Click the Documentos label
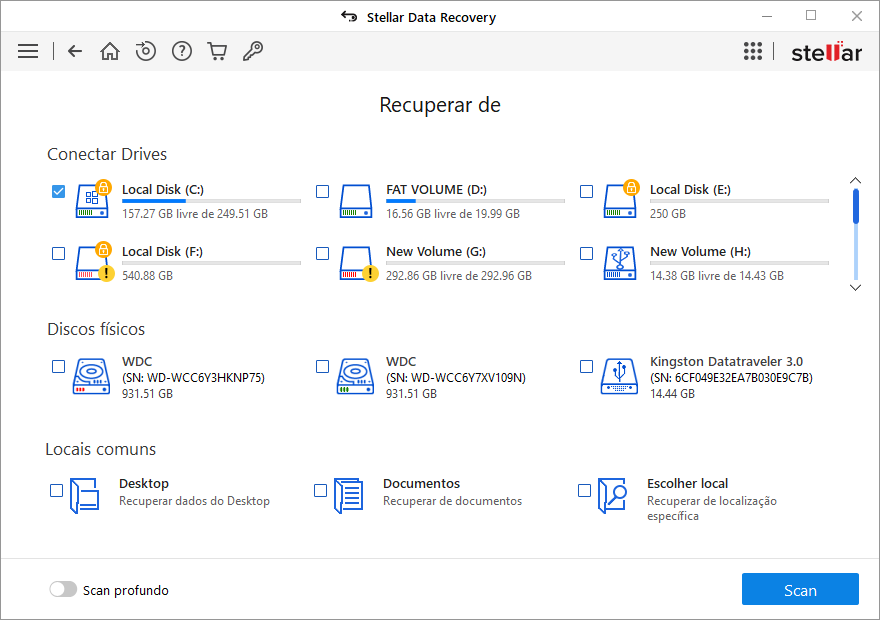 [421, 483]
